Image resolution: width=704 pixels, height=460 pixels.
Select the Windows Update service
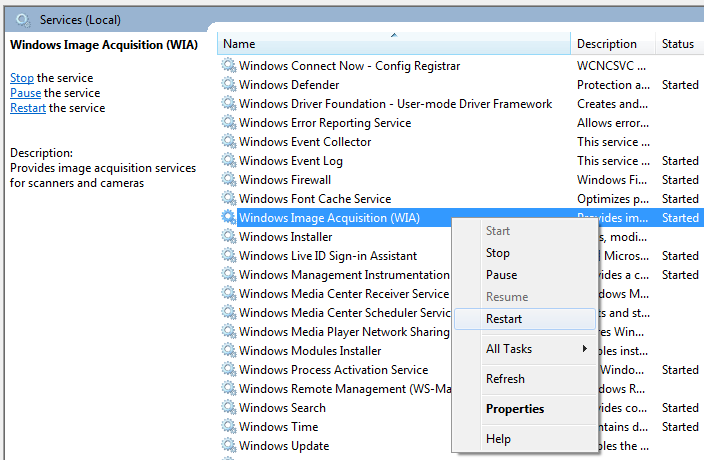pos(284,446)
